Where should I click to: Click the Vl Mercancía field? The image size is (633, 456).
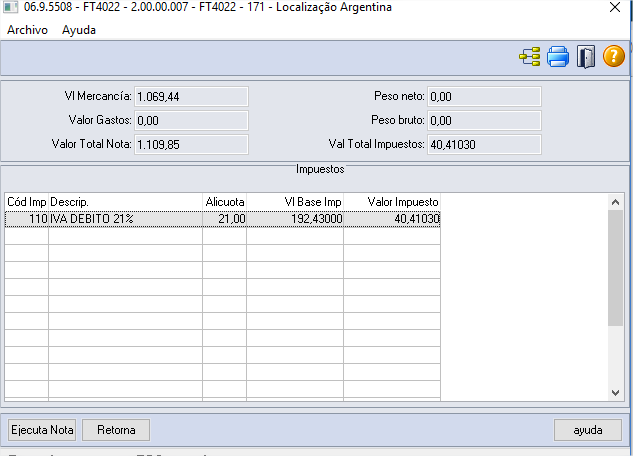point(191,96)
